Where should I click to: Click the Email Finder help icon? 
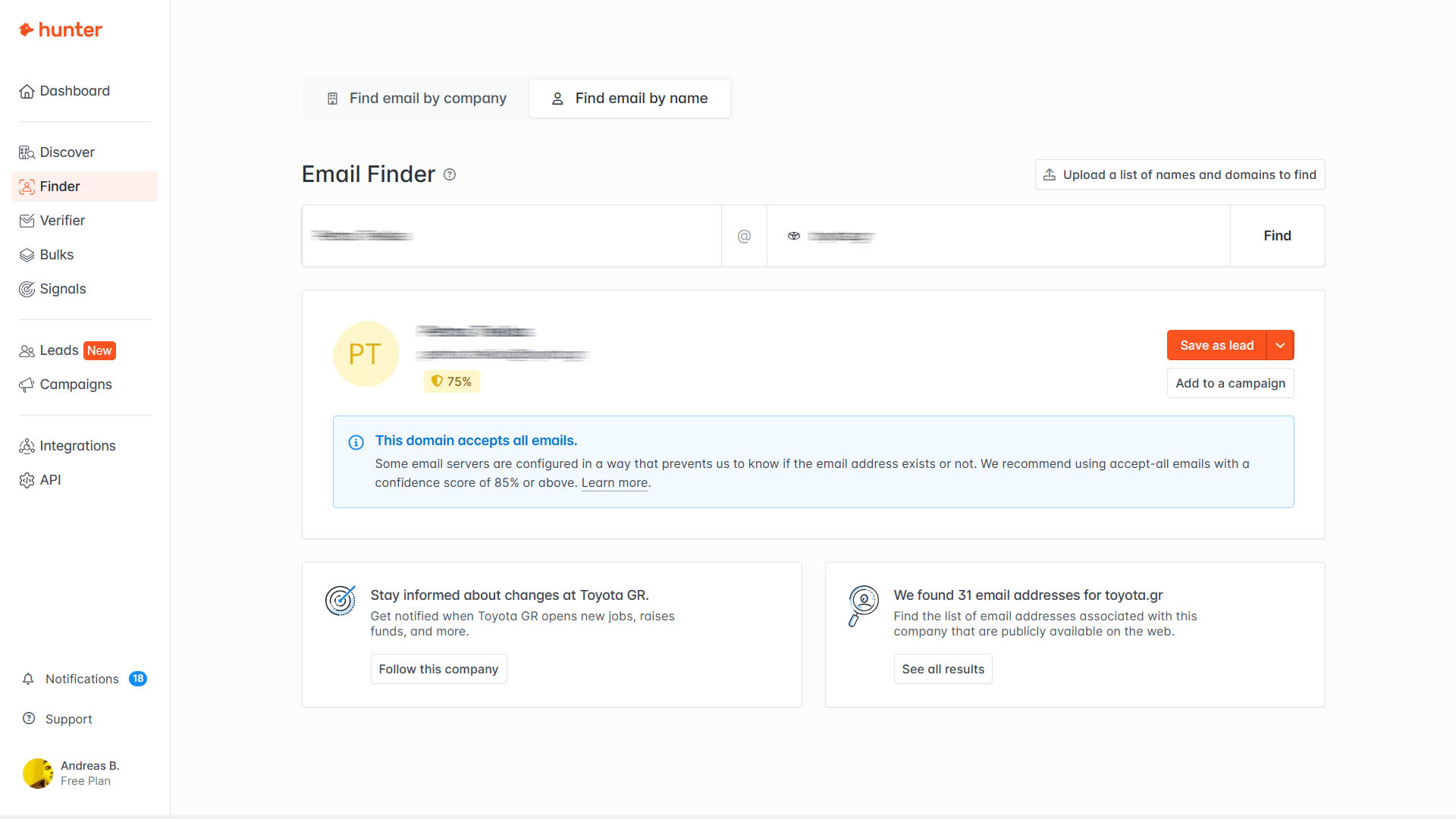[450, 174]
